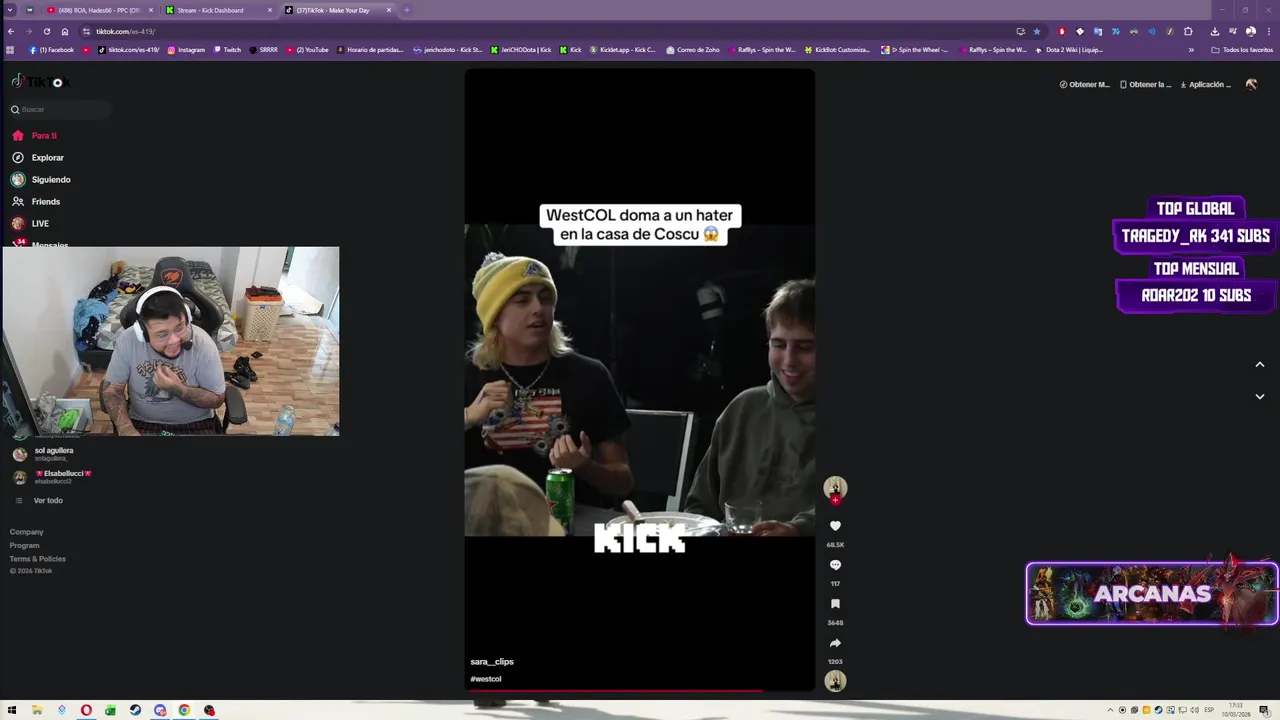Seek on the red video progress bar
Viewport: 1280px width, 720px height.
point(640,690)
